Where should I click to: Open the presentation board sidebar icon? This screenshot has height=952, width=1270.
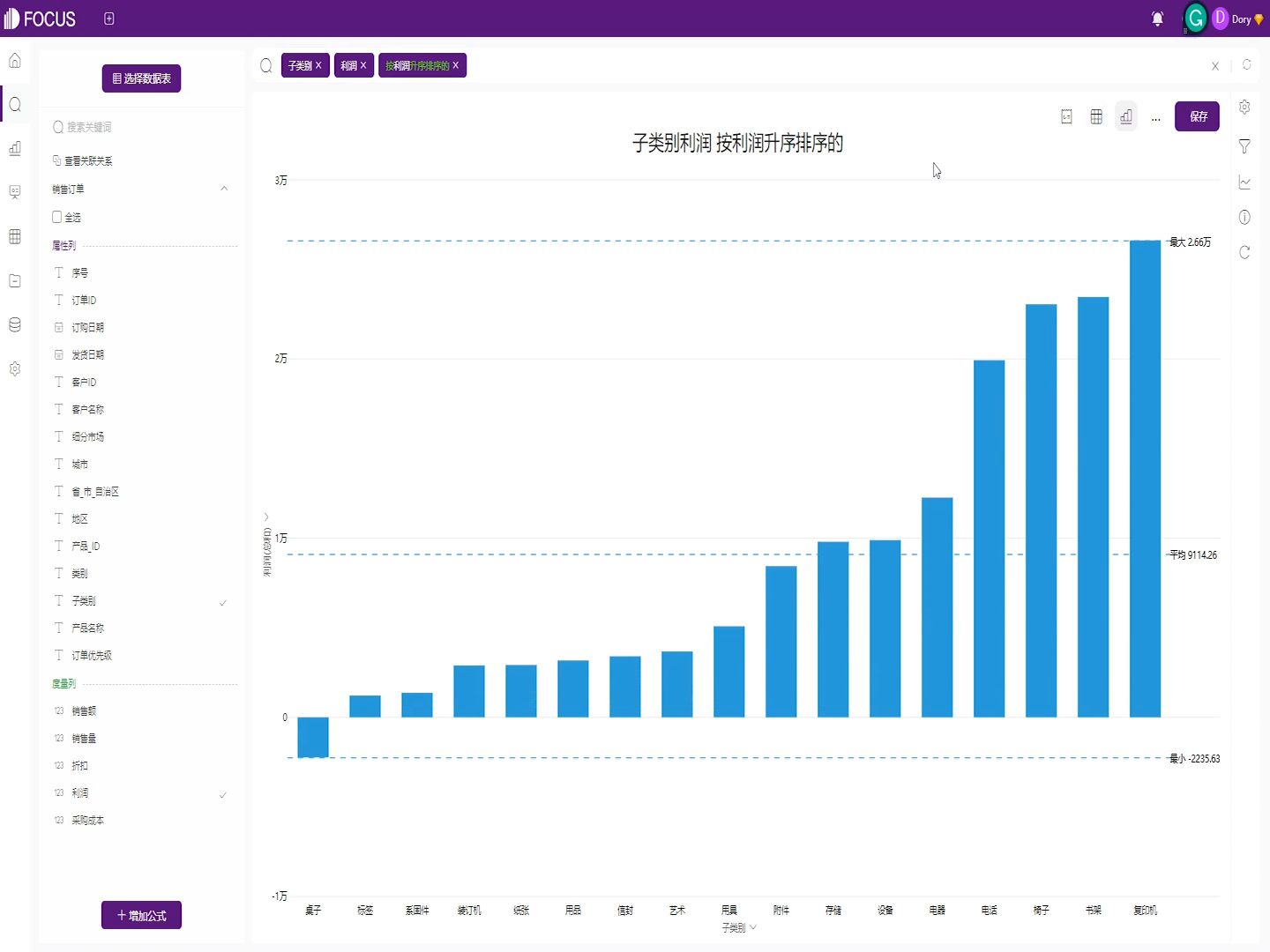point(15,192)
